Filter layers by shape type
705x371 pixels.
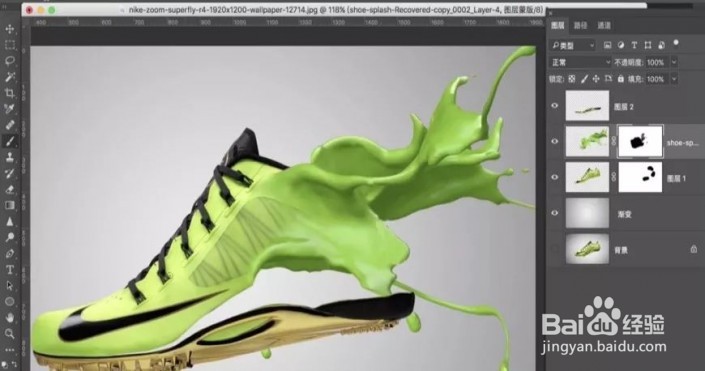tap(647, 45)
